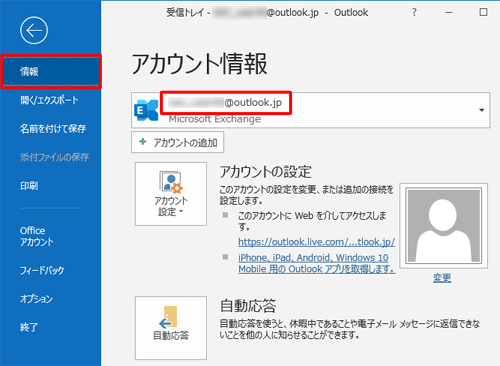Screen dimensions: 500x366
Task: Open 開く/エクスポート in the sidebar
Action: tap(49, 100)
